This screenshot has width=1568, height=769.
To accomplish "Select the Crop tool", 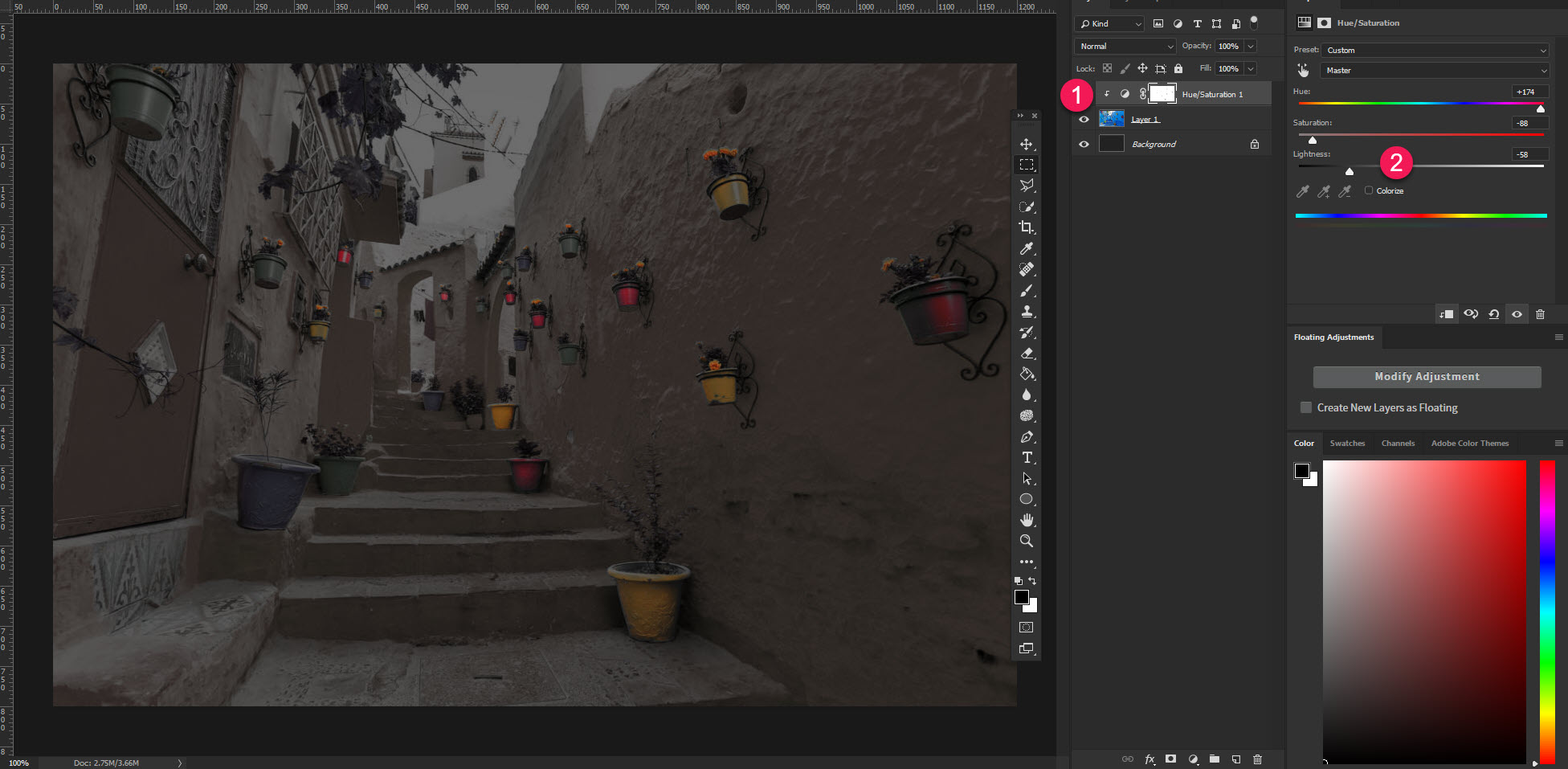I will point(1026,227).
